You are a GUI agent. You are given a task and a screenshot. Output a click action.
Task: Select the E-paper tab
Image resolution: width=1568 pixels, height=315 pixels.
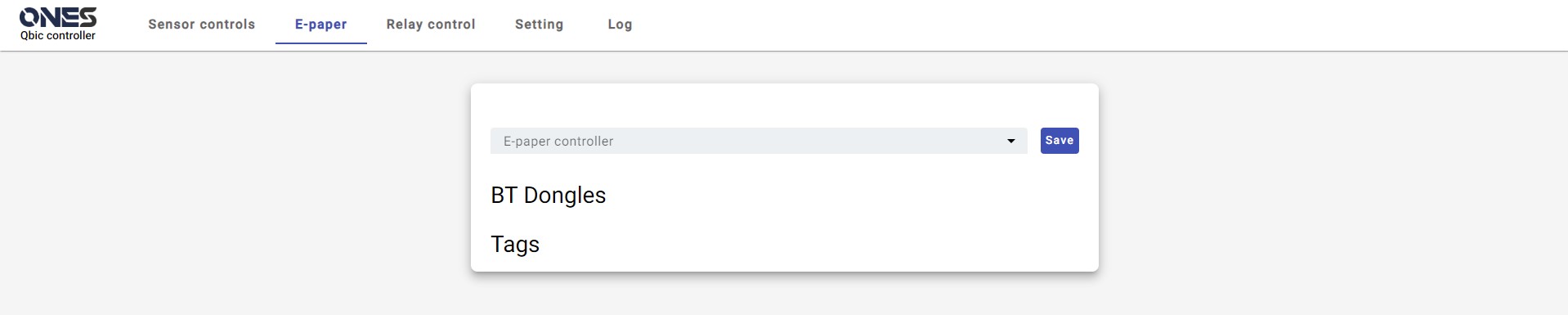pos(321,25)
